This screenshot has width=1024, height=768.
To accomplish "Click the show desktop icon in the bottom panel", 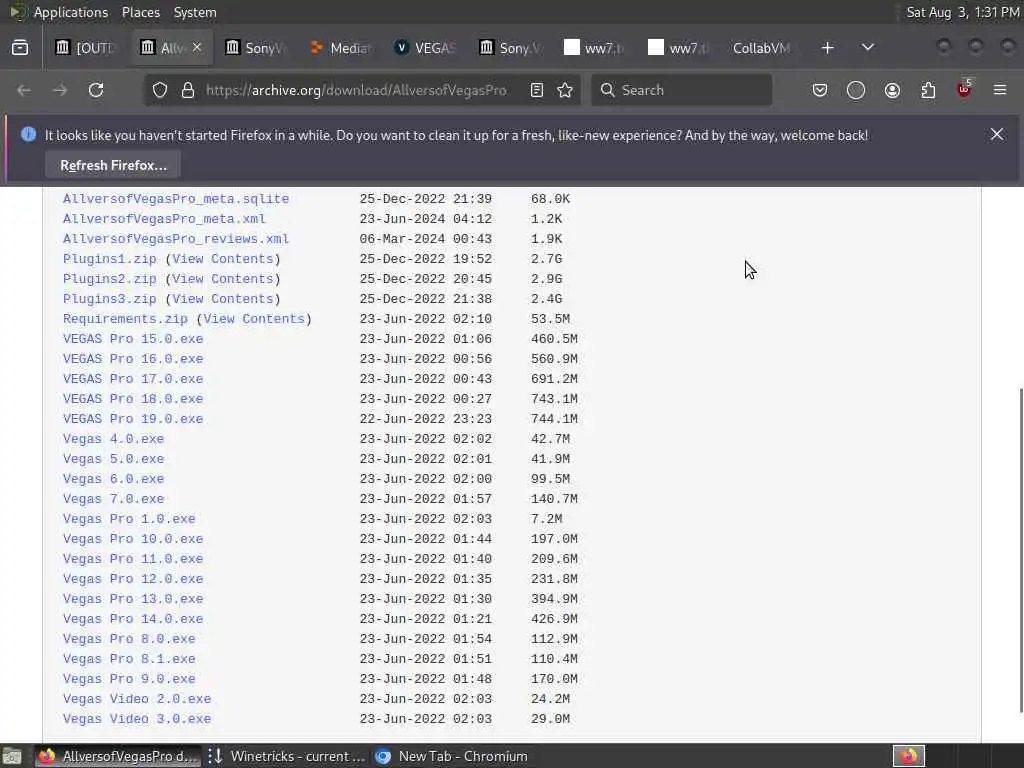I will click(x=12, y=756).
